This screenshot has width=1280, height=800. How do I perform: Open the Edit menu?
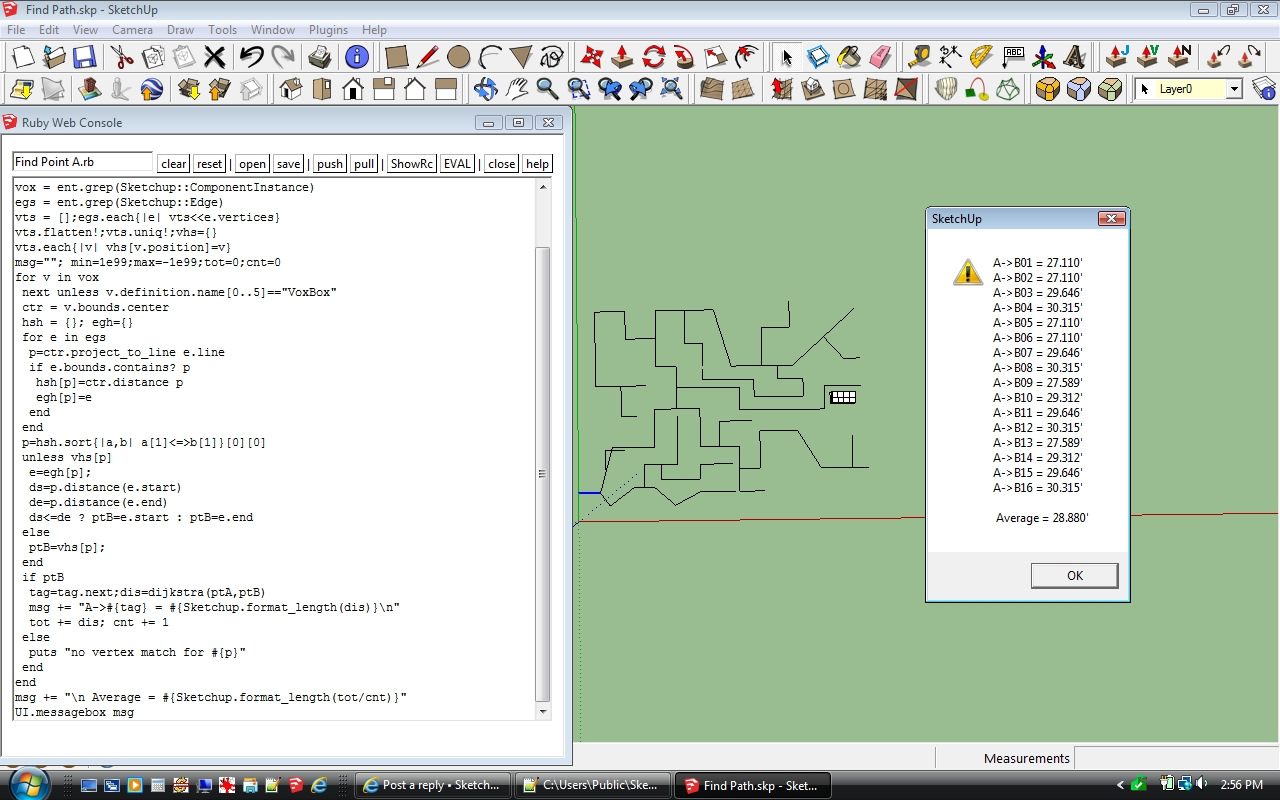coord(49,30)
